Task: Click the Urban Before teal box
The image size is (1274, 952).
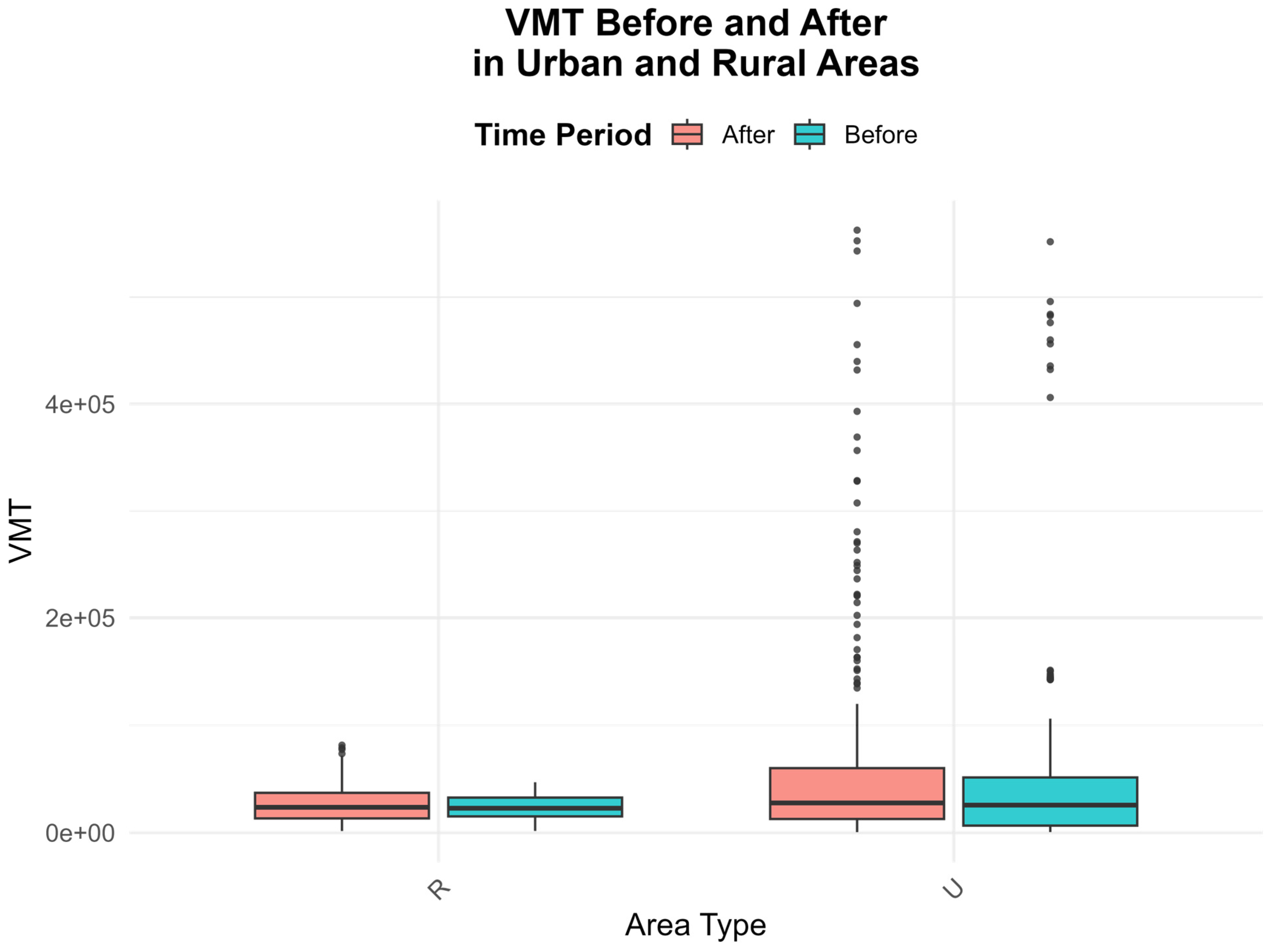Action: pyautogui.click(x=1049, y=801)
